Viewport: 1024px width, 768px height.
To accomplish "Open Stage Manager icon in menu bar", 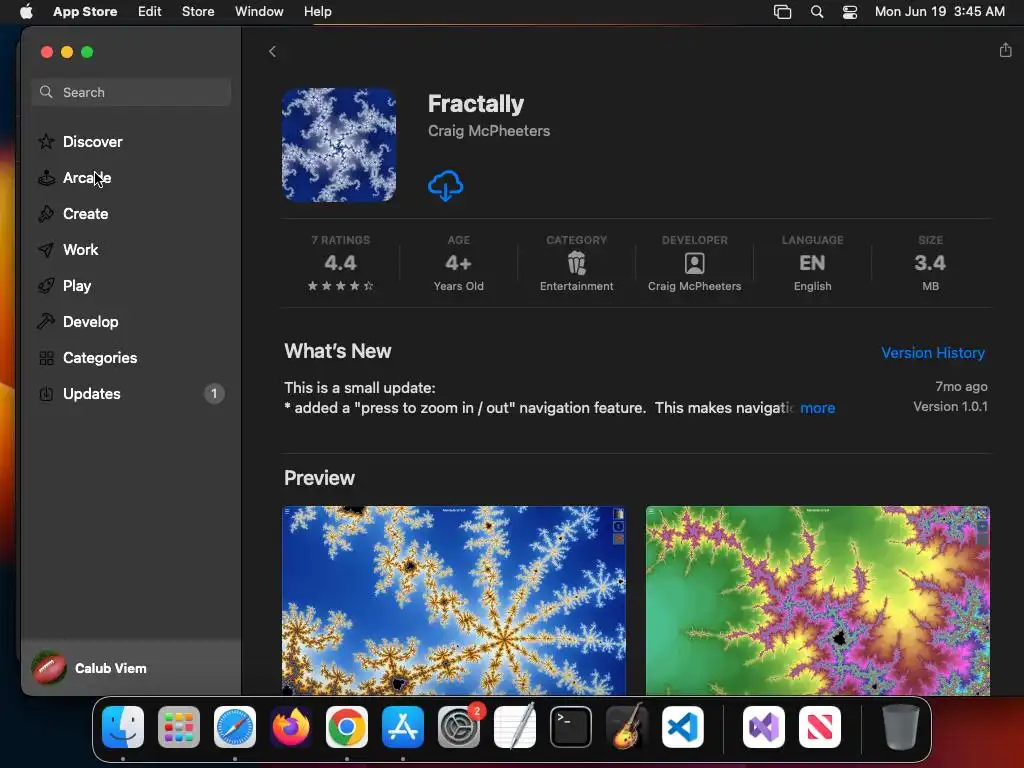I will click(x=782, y=12).
